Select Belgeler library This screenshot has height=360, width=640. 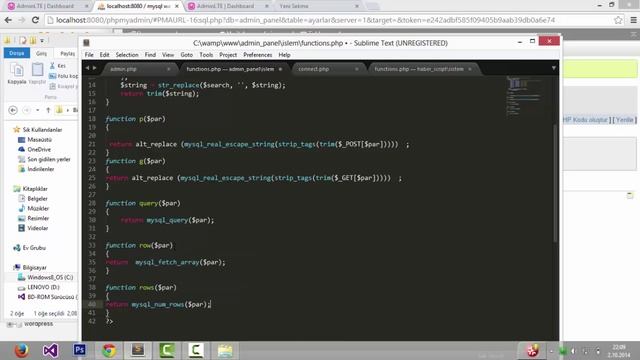(33, 198)
